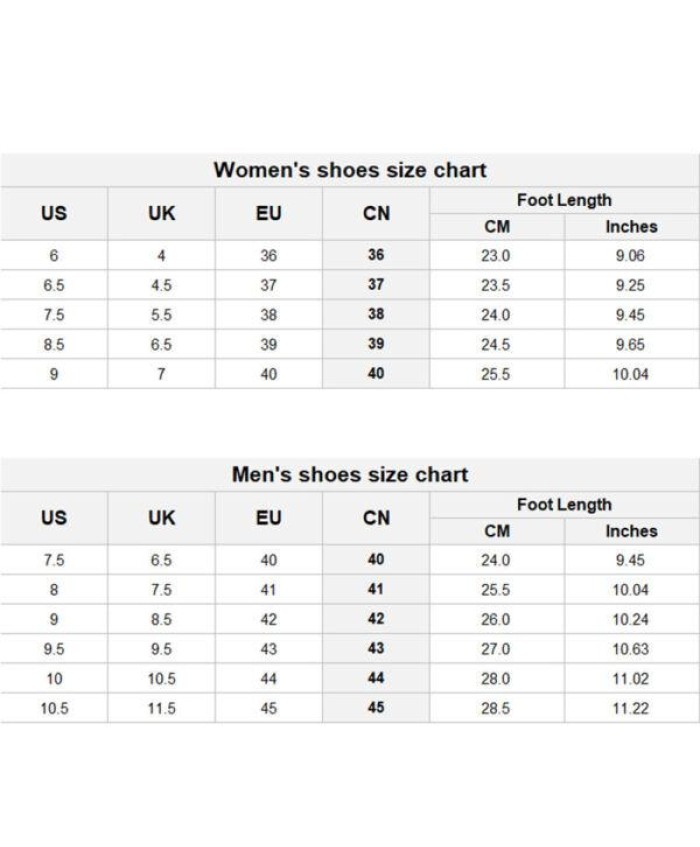Select women's UK size 4.5 cell

click(x=161, y=285)
